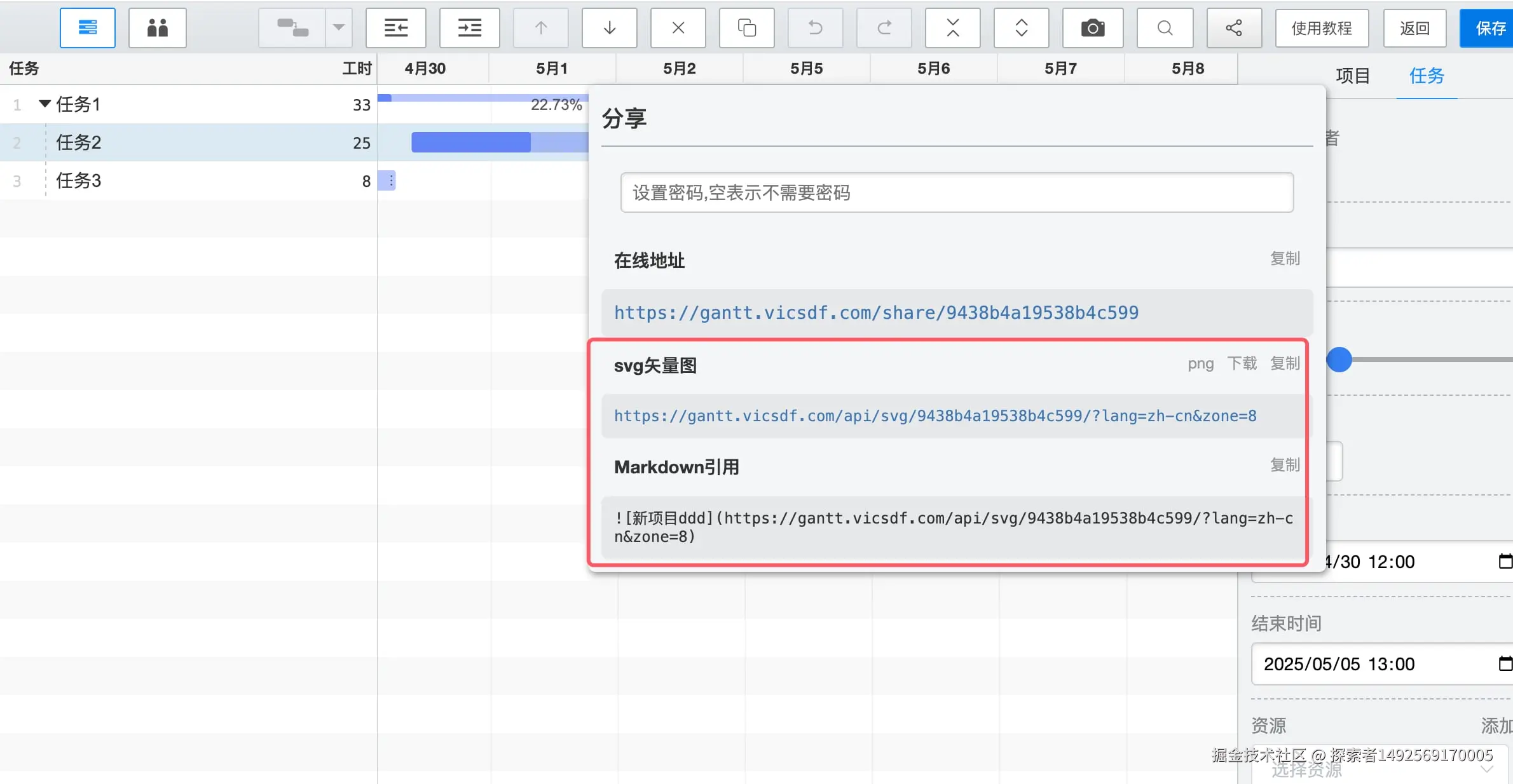Switch to the 任务 tab
1513x784 pixels.
(1427, 76)
